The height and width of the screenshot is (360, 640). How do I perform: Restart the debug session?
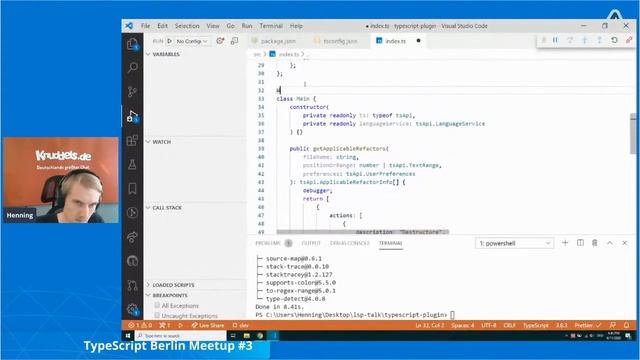pos(614,40)
